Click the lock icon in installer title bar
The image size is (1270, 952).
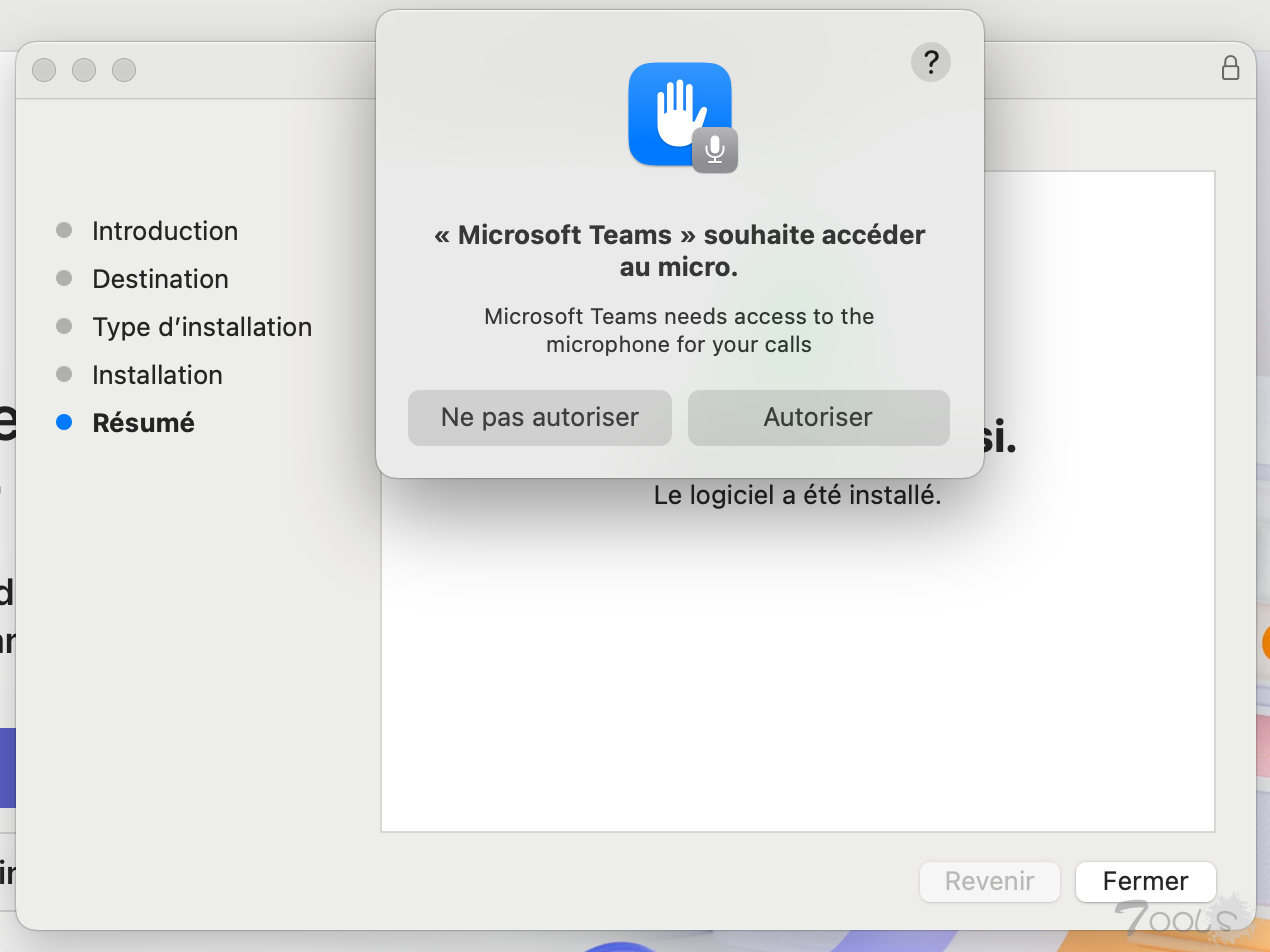pos(1231,68)
